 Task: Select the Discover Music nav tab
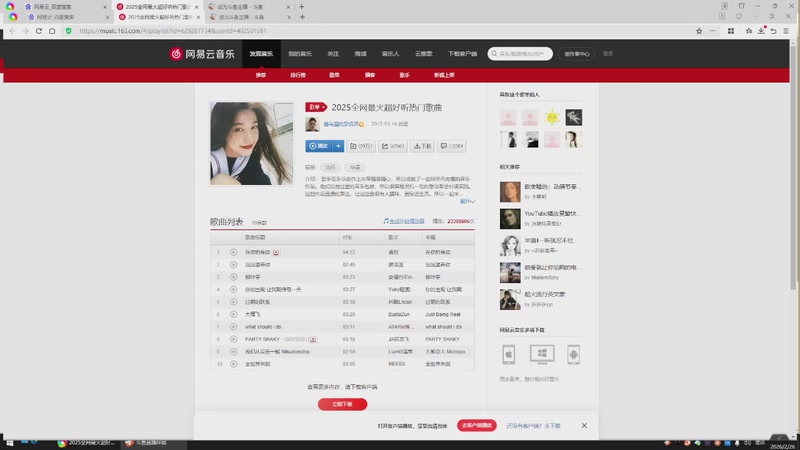[x=261, y=54]
